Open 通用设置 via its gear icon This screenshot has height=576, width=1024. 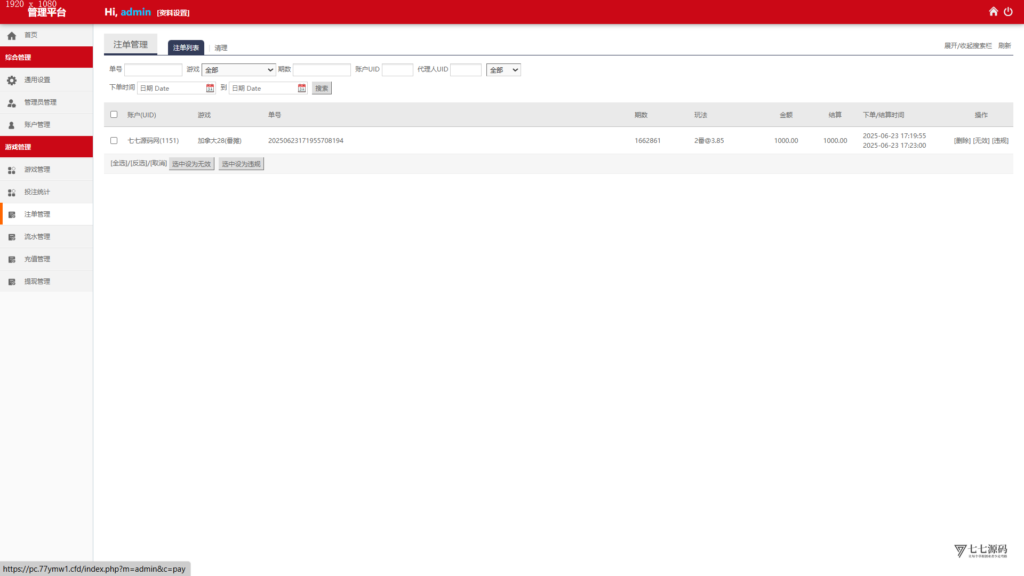(12, 80)
